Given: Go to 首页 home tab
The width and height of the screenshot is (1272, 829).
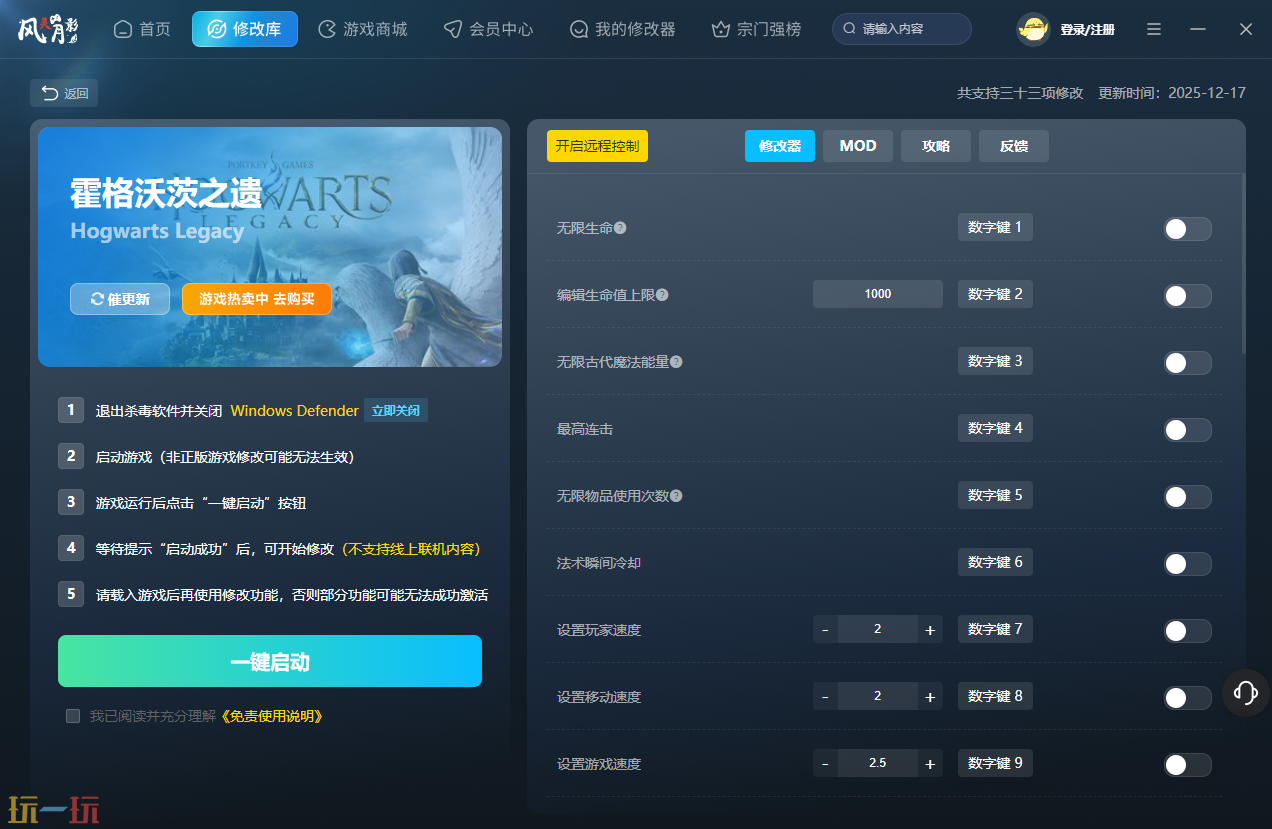Looking at the screenshot, I should click(142, 29).
